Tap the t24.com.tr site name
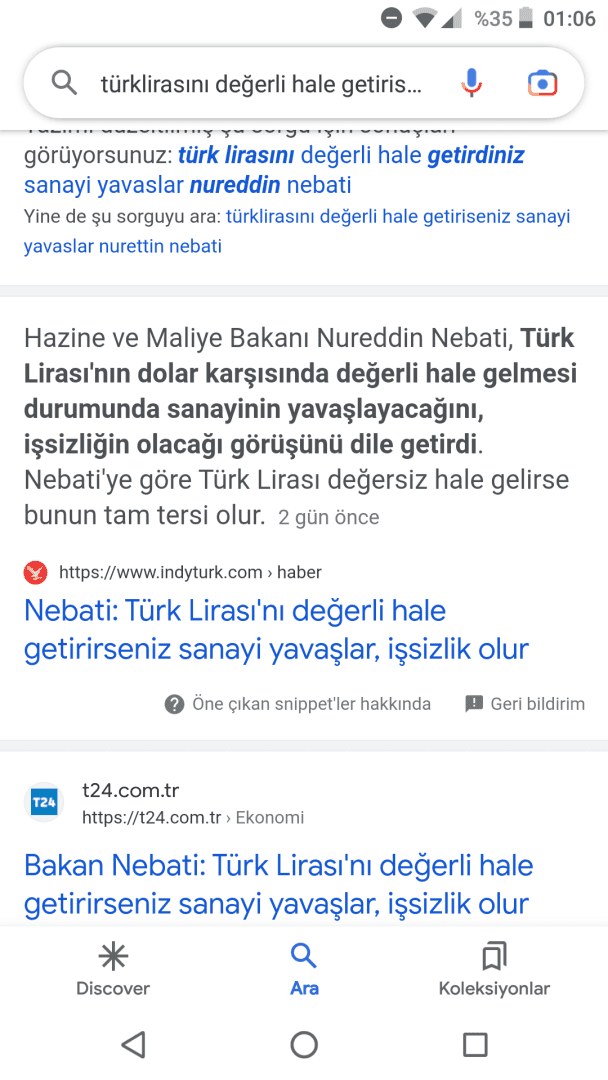608x1080 pixels. pyautogui.click(x=130, y=791)
